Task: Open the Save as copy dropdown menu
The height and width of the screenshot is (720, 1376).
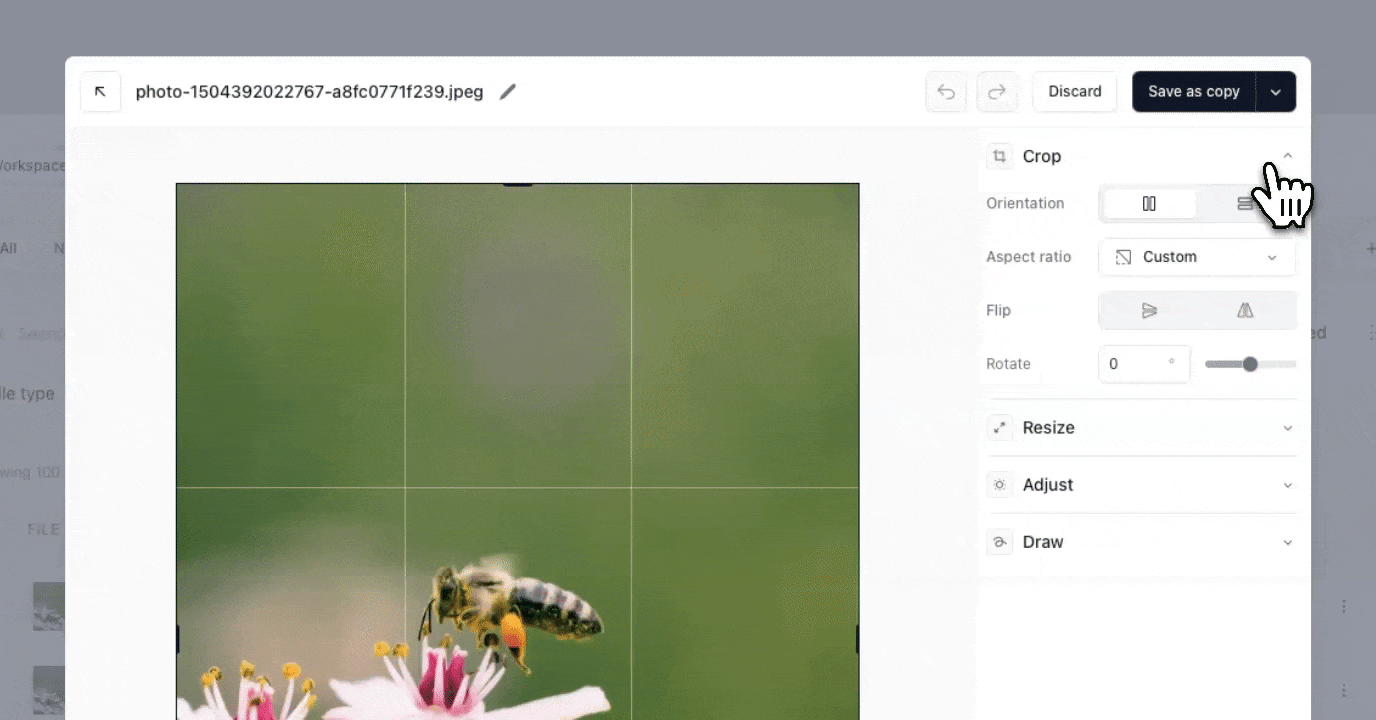Action: [x=1276, y=91]
